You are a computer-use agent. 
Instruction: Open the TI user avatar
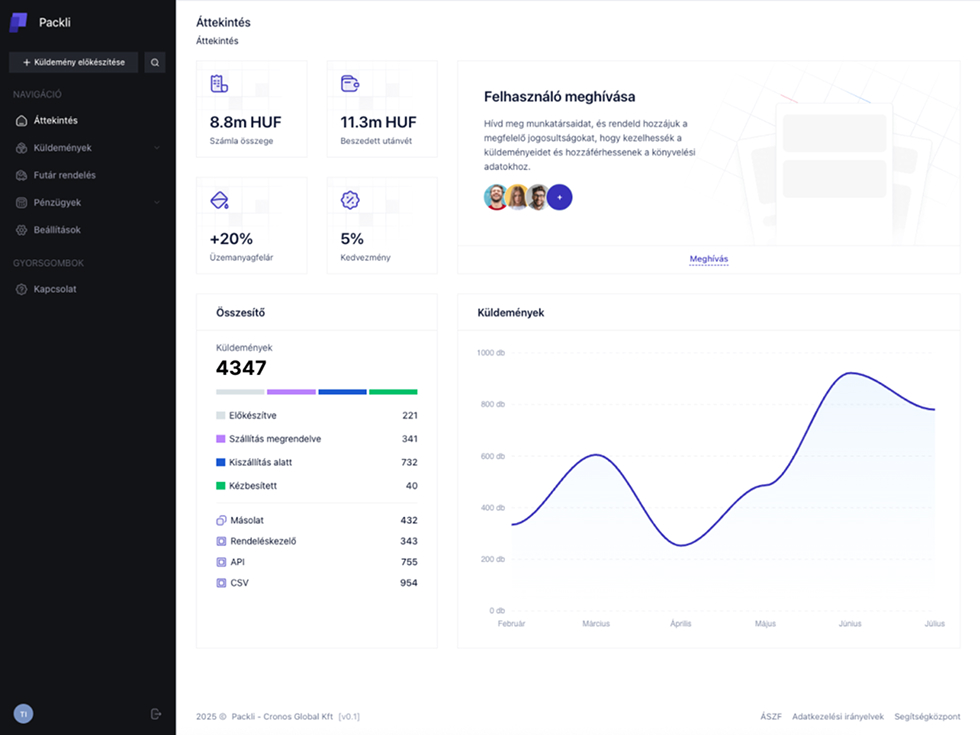(23, 714)
